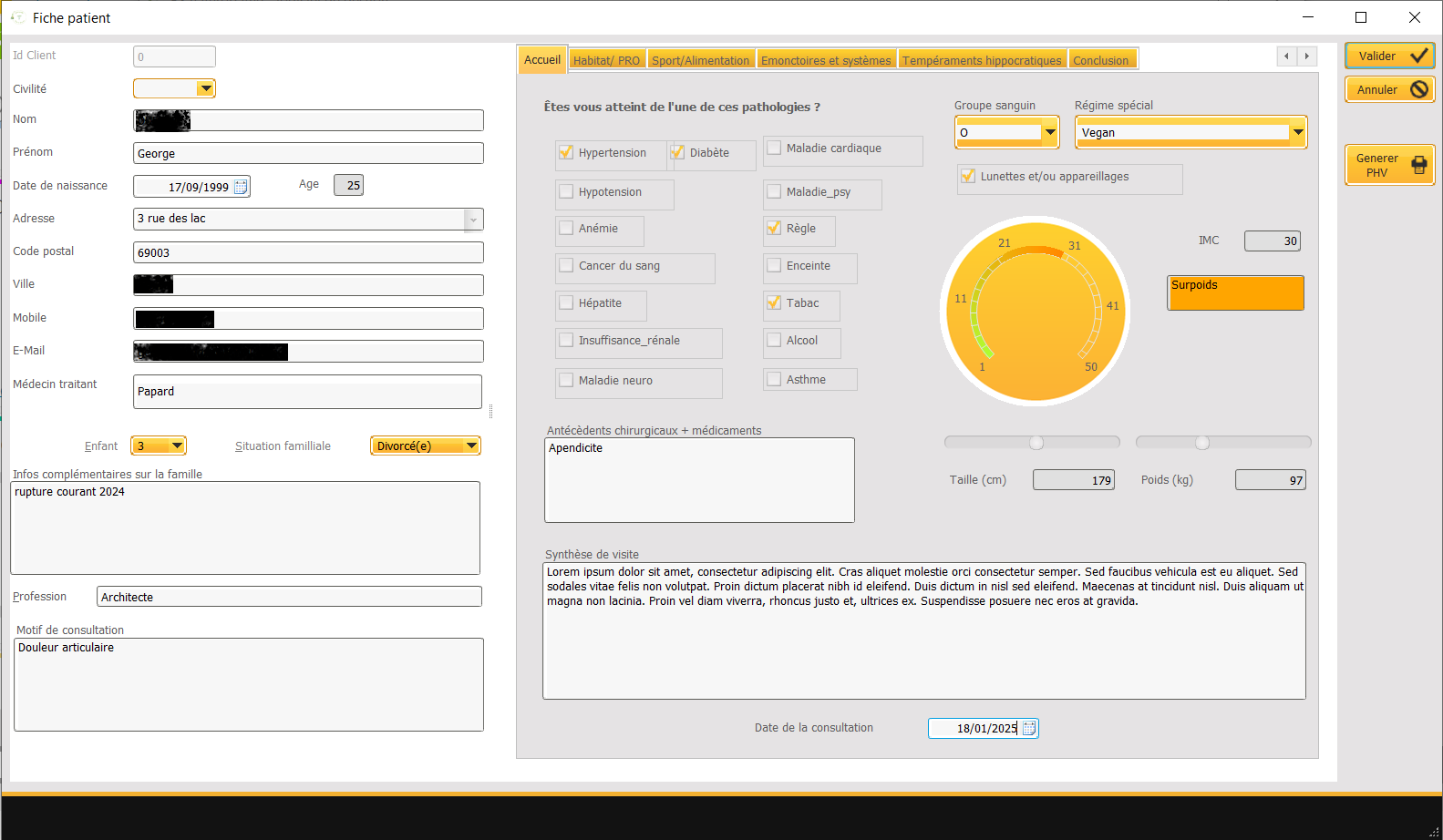Click the checkmark icon on Valider
Image resolution: width=1443 pixels, height=840 pixels.
1418,56
